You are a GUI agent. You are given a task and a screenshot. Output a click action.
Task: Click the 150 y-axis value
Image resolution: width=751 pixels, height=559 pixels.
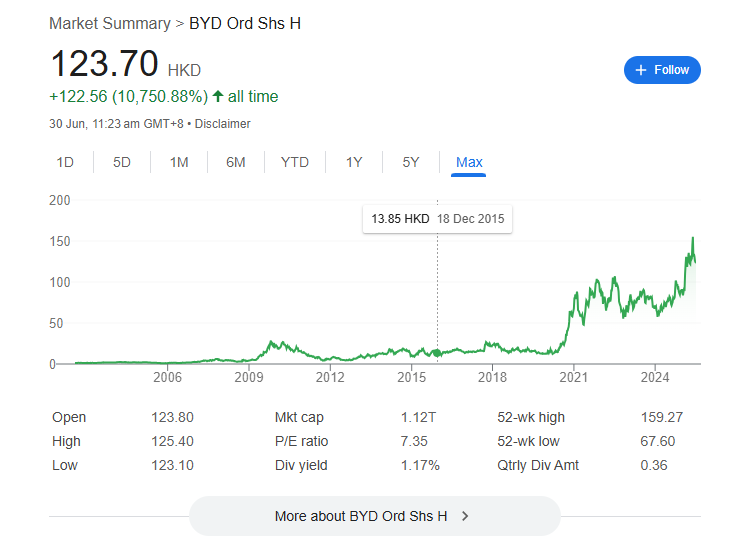tap(59, 241)
